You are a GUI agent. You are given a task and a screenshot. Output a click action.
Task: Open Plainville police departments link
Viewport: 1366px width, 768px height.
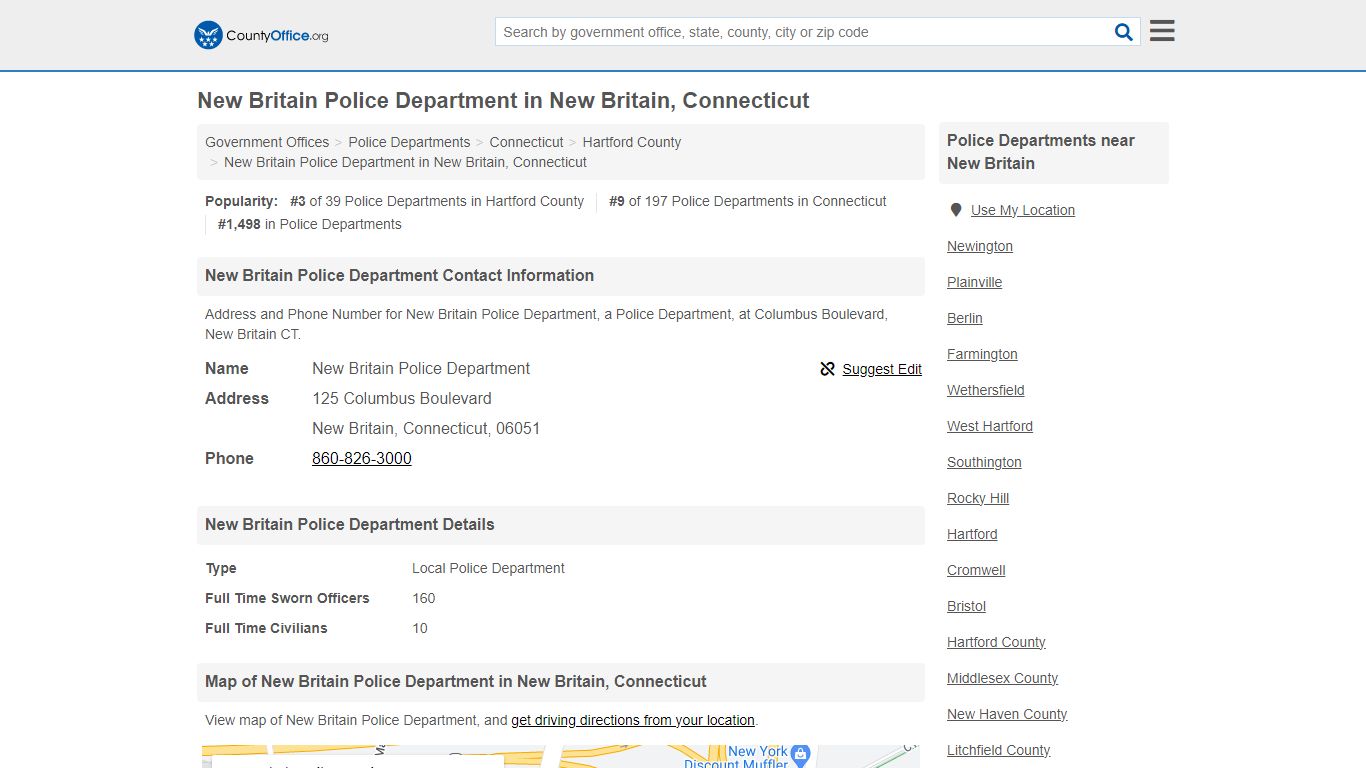[975, 282]
